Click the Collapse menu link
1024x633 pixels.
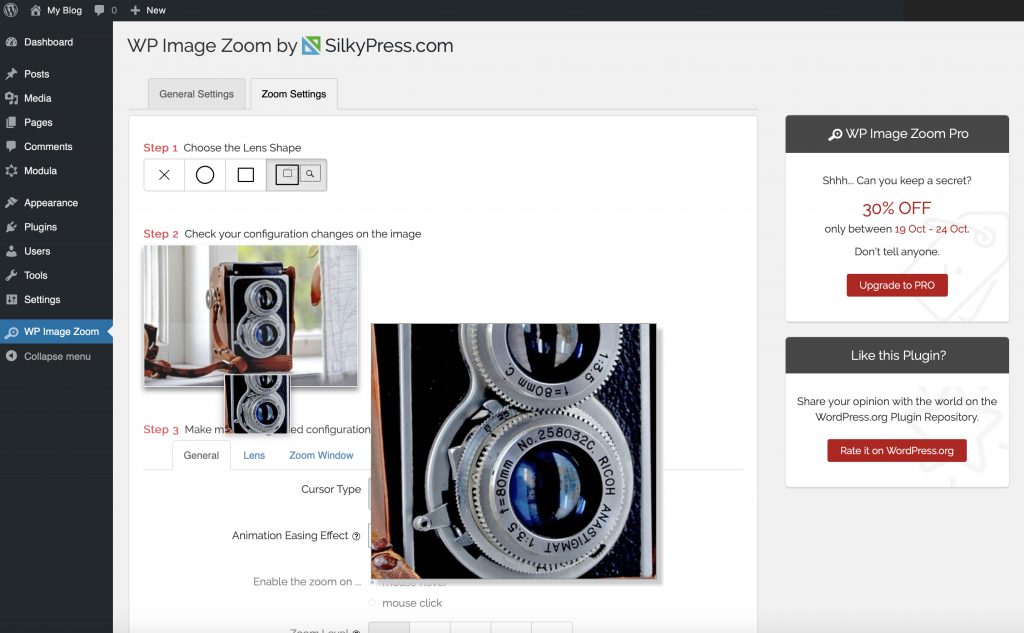(x=57, y=356)
